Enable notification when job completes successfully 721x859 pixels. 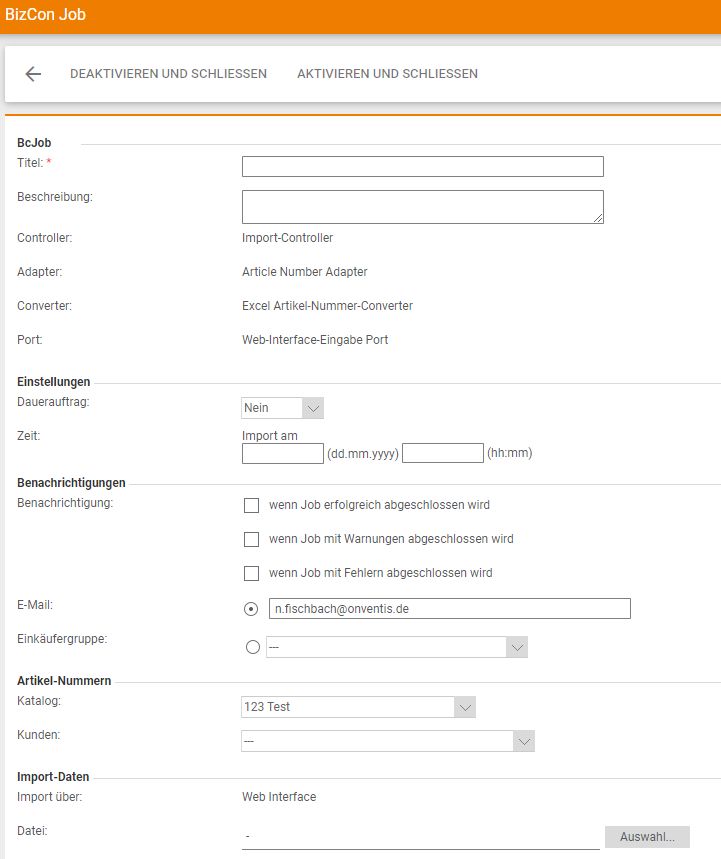coord(252,505)
